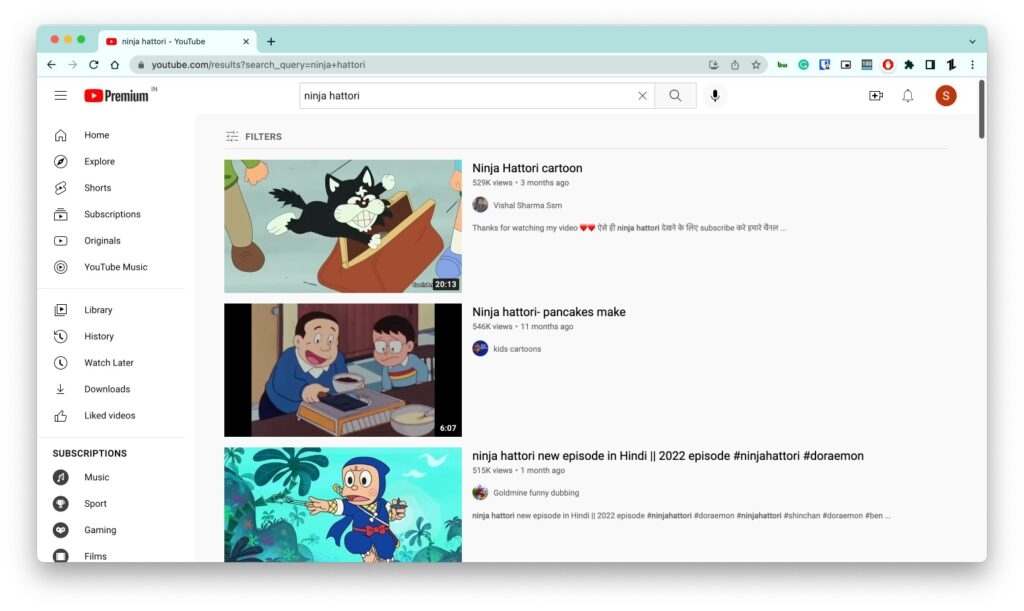
Task: Close the ninja hattori YouTube tab
Action: (246, 41)
